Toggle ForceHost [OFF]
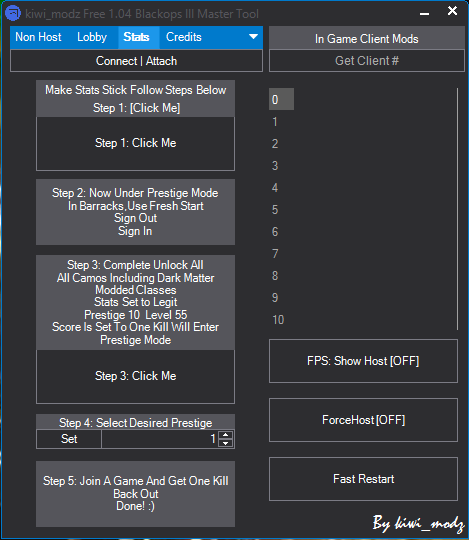The height and width of the screenshot is (540, 469). (x=363, y=420)
